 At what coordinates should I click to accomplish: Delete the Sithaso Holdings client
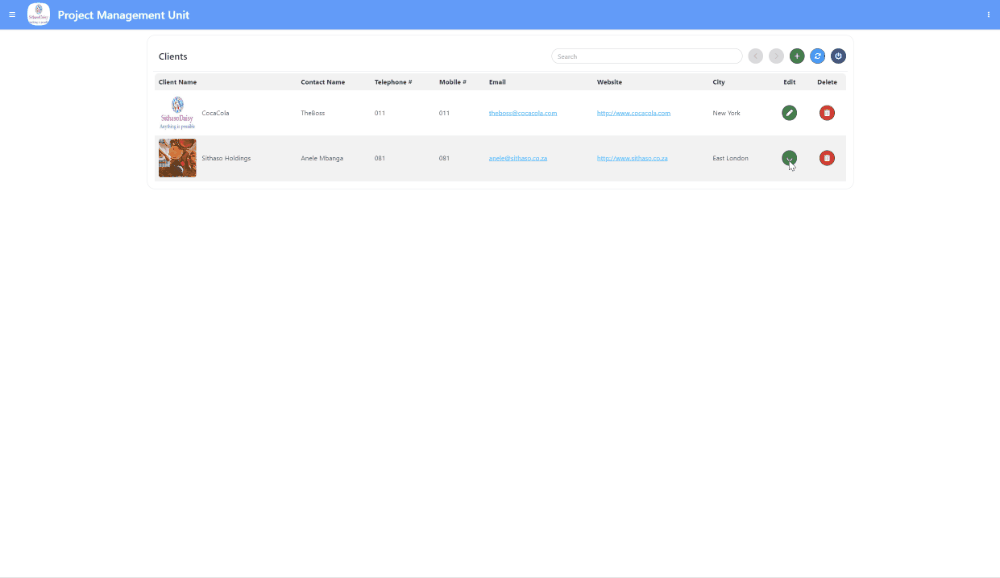coord(827,158)
